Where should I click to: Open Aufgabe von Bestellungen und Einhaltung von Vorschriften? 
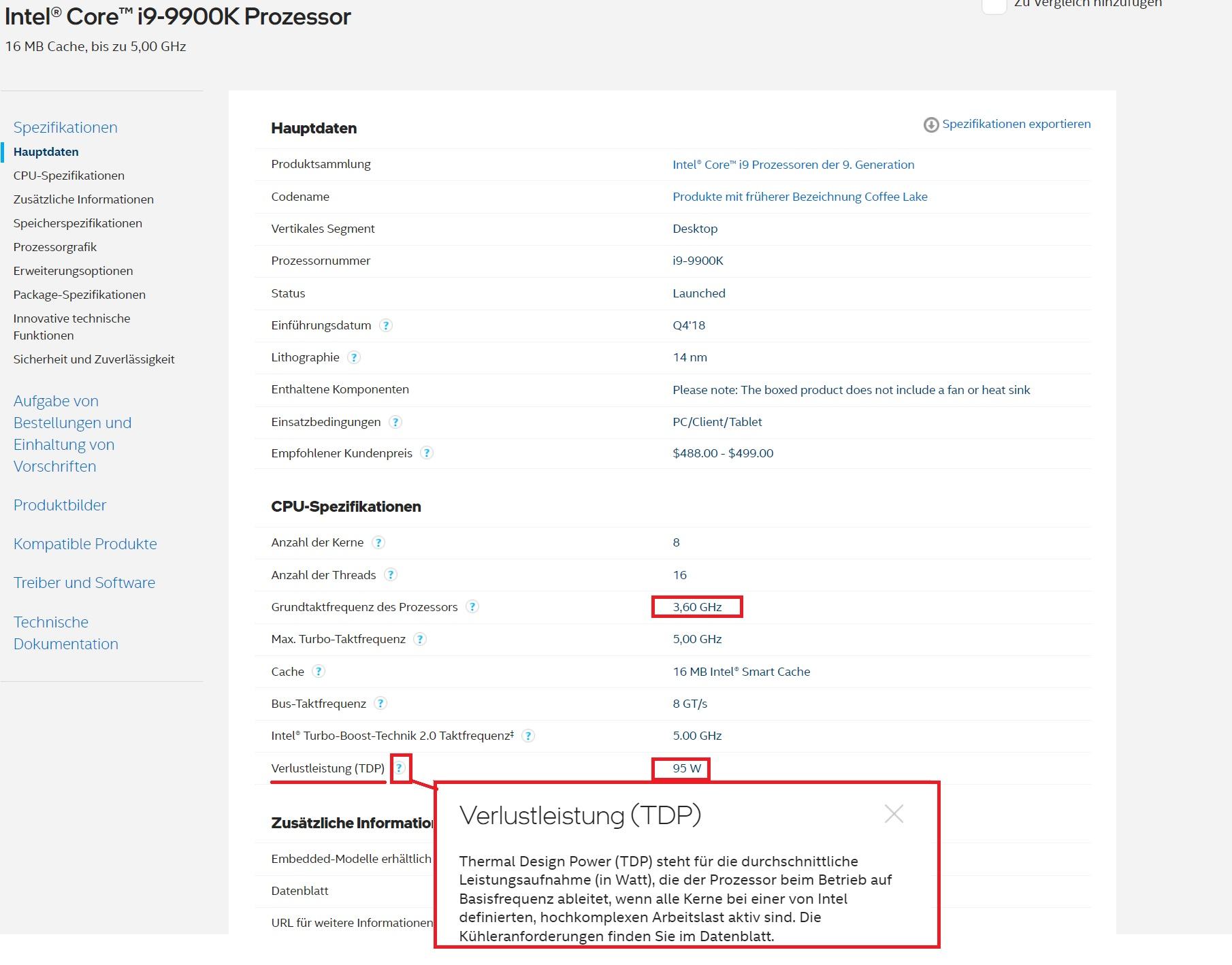point(72,434)
